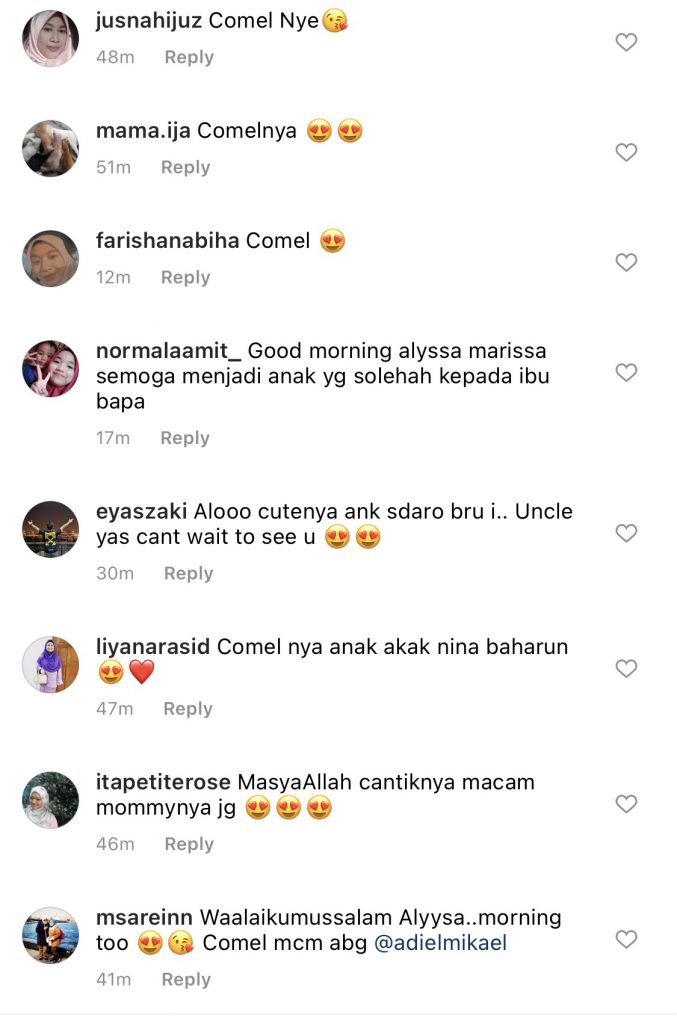Open the @adielmikael mention link

tap(440, 943)
